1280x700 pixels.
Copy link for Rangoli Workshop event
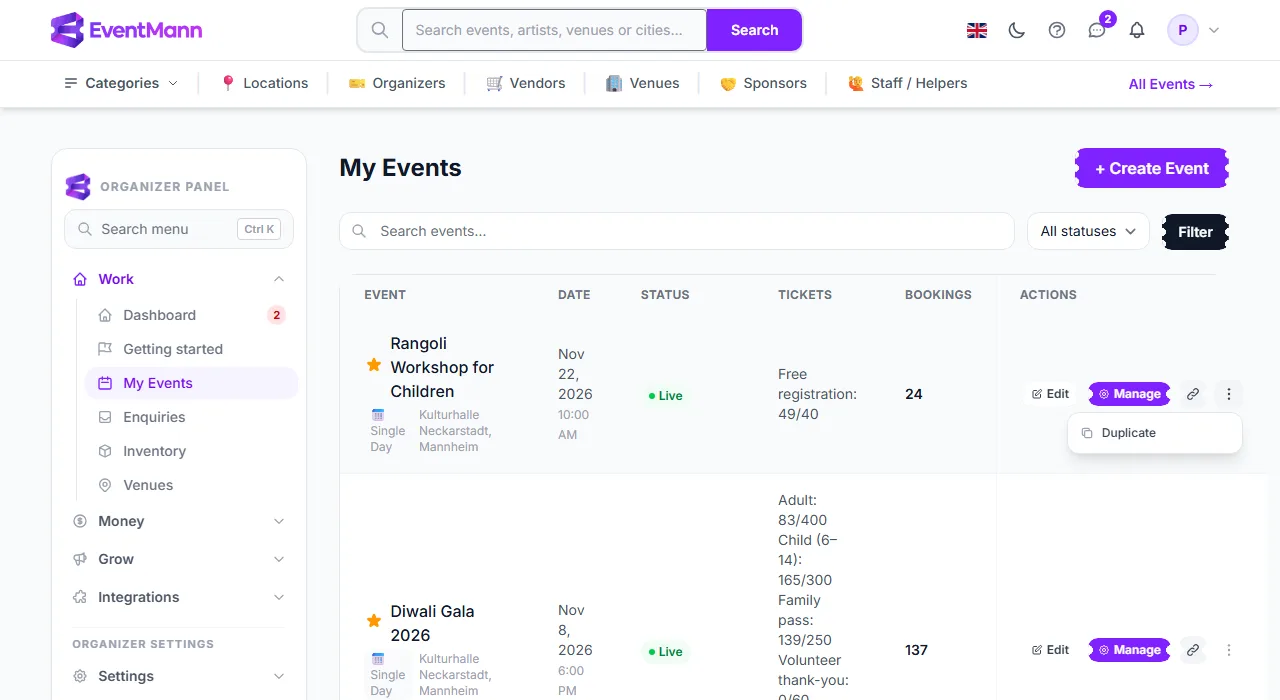[1193, 394]
